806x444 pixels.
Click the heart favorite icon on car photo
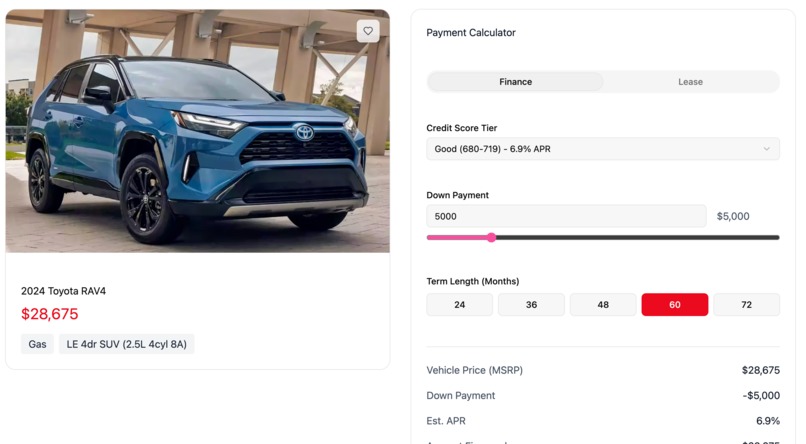[x=368, y=31]
